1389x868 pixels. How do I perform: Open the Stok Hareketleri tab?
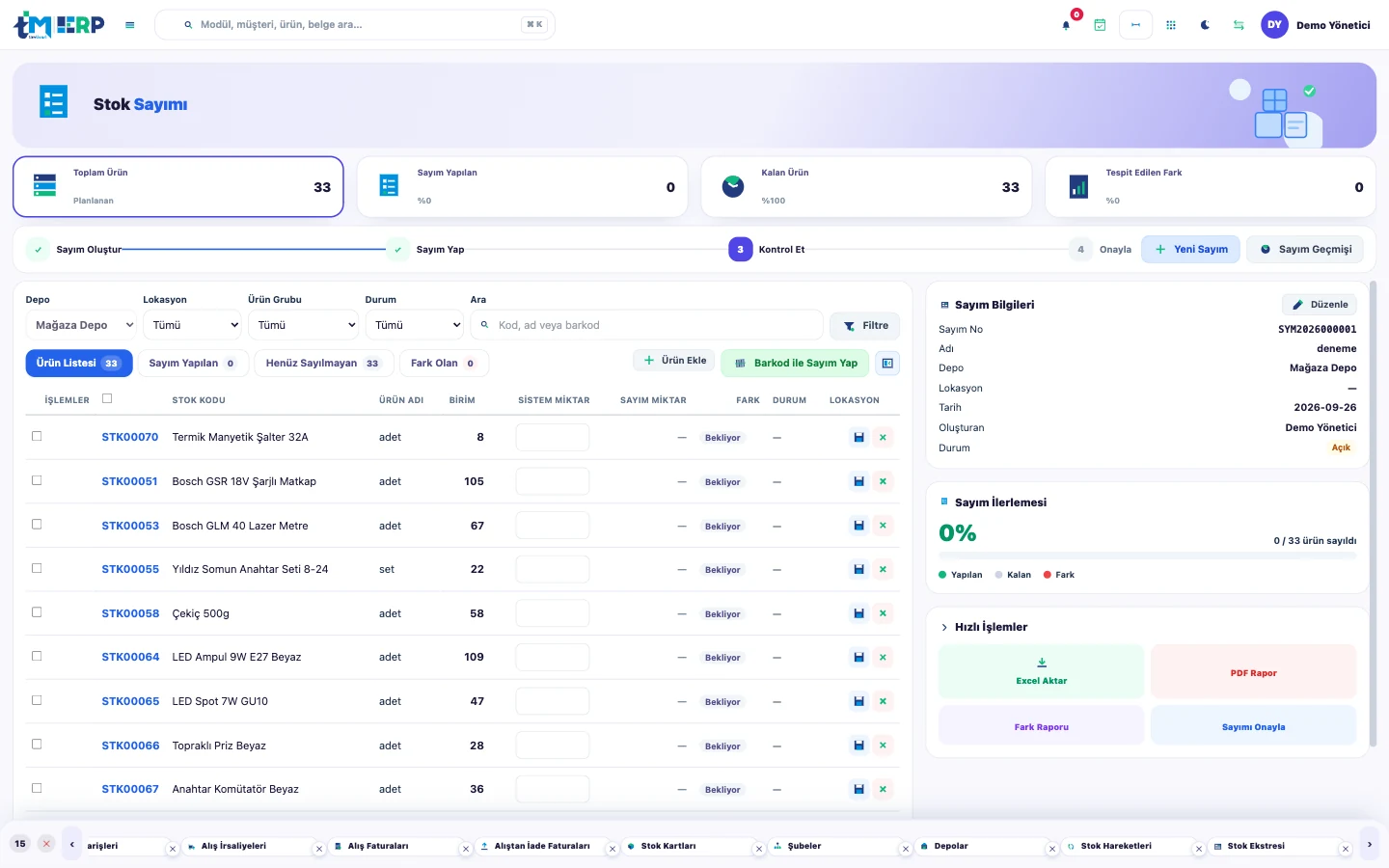[x=1116, y=846]
